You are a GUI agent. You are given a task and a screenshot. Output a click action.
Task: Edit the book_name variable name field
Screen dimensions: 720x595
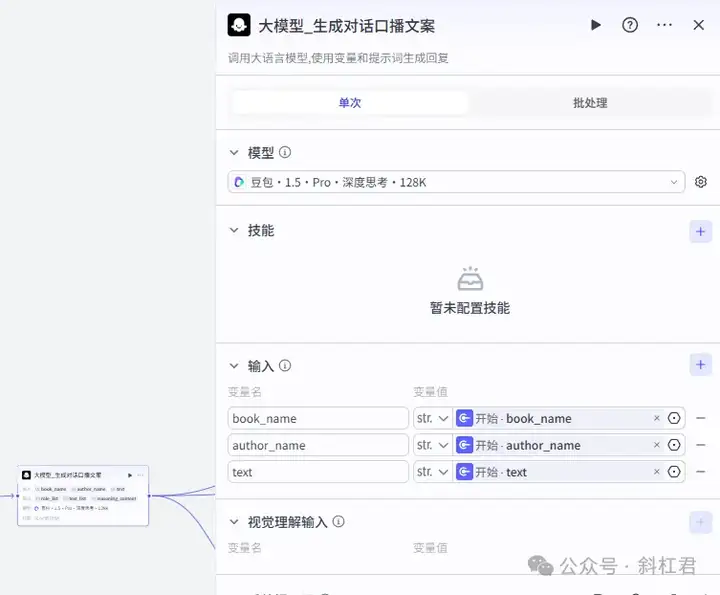318,418
